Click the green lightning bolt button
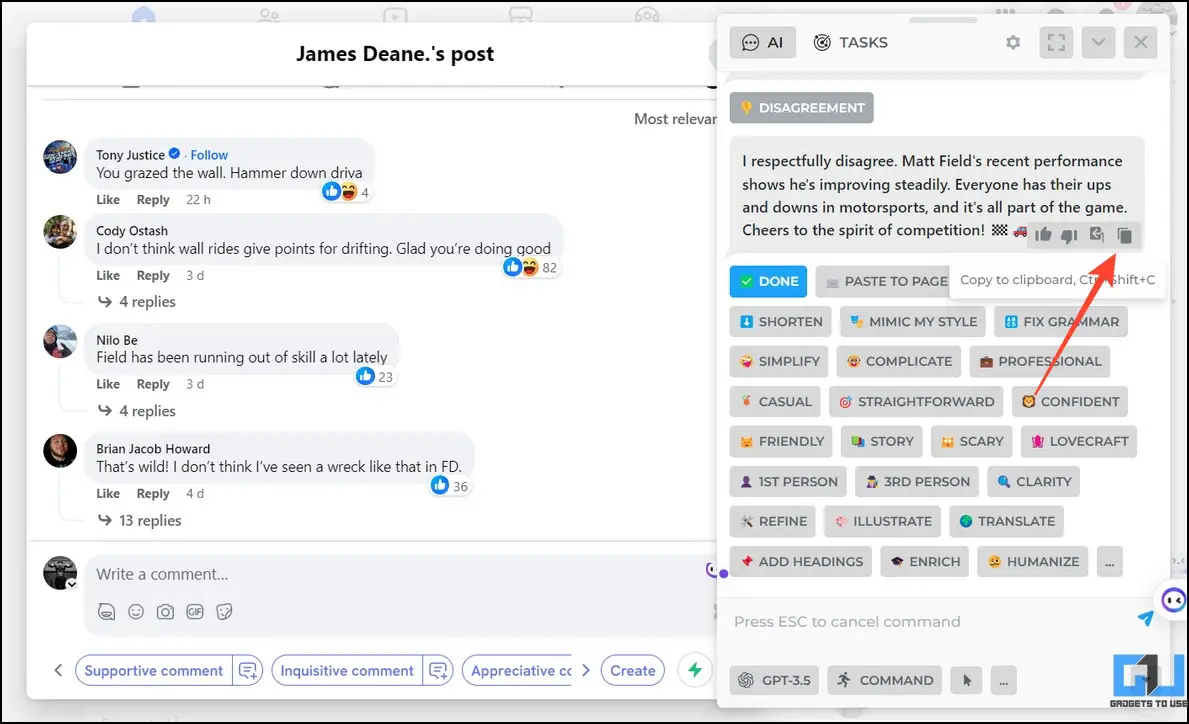Viewport: 1189px width, 724px height. tap(695, 669)
